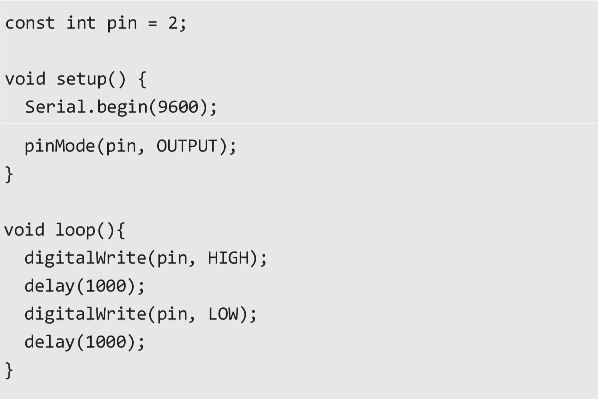Click the opening brace after setup()
The width and height of the screenshot is (598, 399).
[x=142, y=79]
